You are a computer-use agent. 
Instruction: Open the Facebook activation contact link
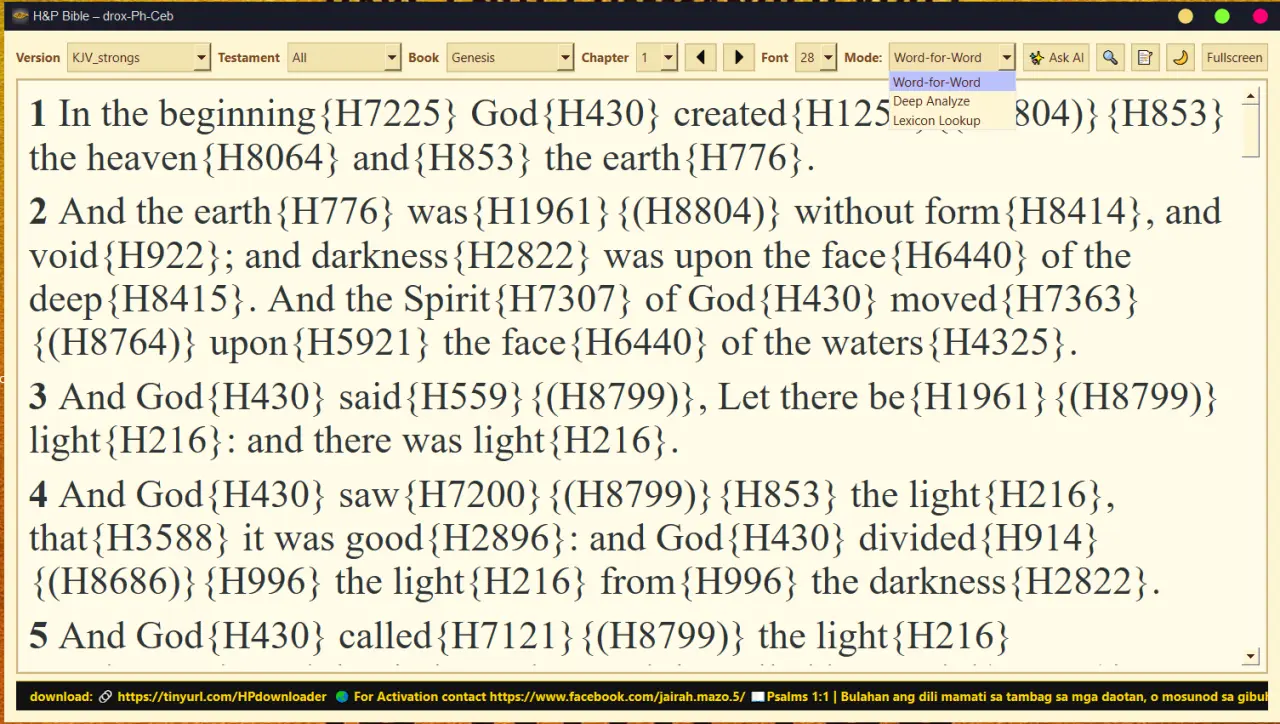[x=617, y=697]
